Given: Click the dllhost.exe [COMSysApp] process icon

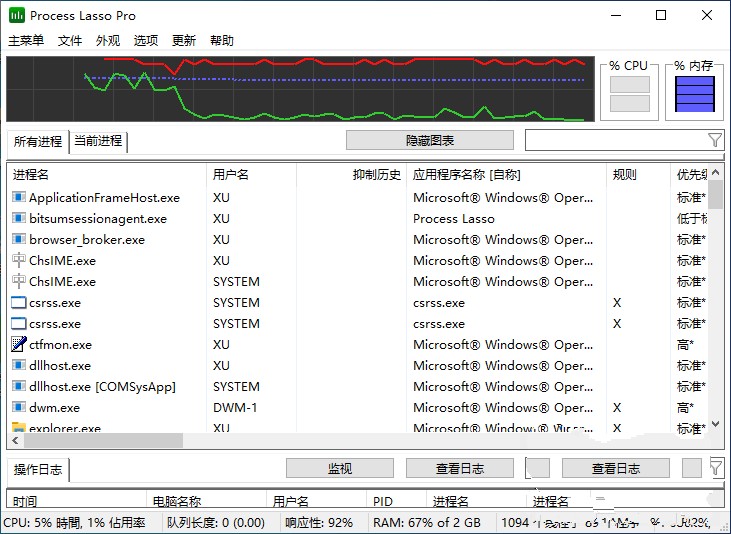Looking at the screenshot, I should click(x=19, y=386).
